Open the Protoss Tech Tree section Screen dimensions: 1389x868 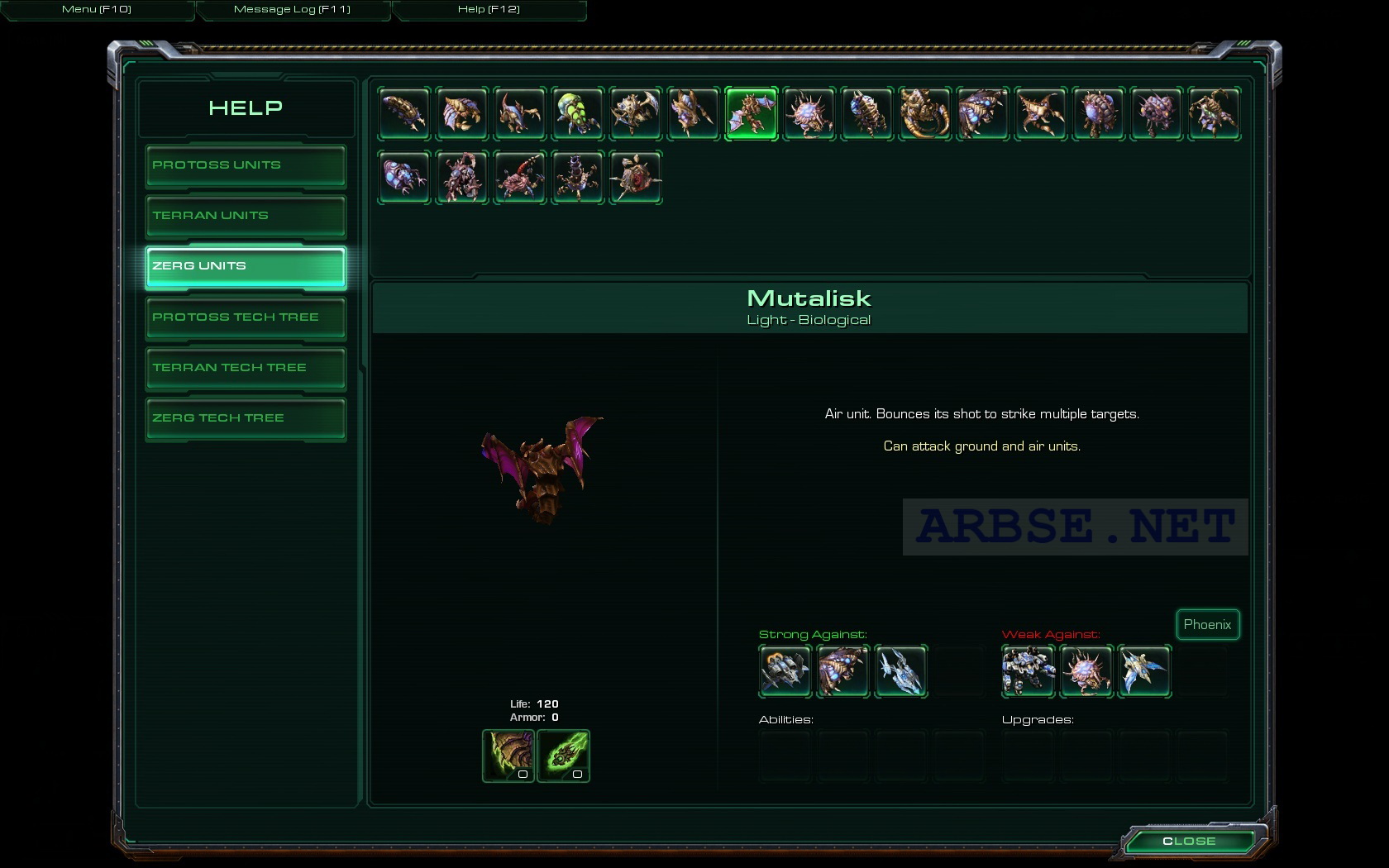coord(246,318)
